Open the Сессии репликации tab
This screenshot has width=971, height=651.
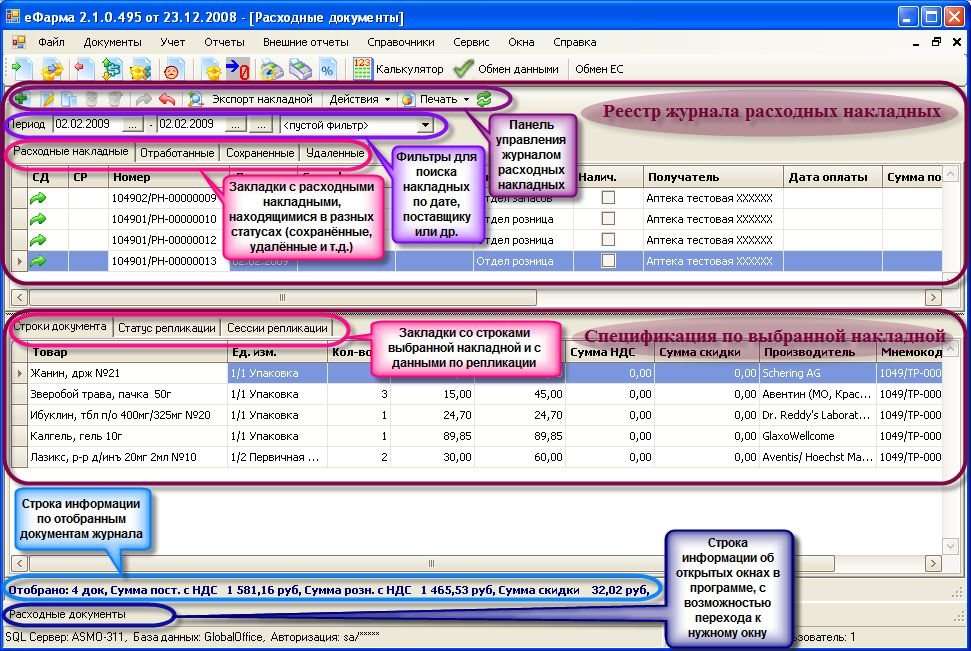pyautogui.click(x=277, y=328)
